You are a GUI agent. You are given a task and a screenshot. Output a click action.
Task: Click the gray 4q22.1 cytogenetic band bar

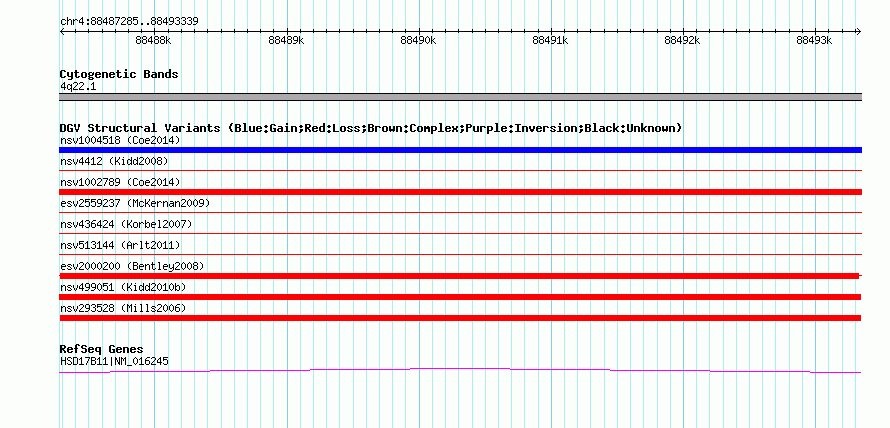coord(460,97)
